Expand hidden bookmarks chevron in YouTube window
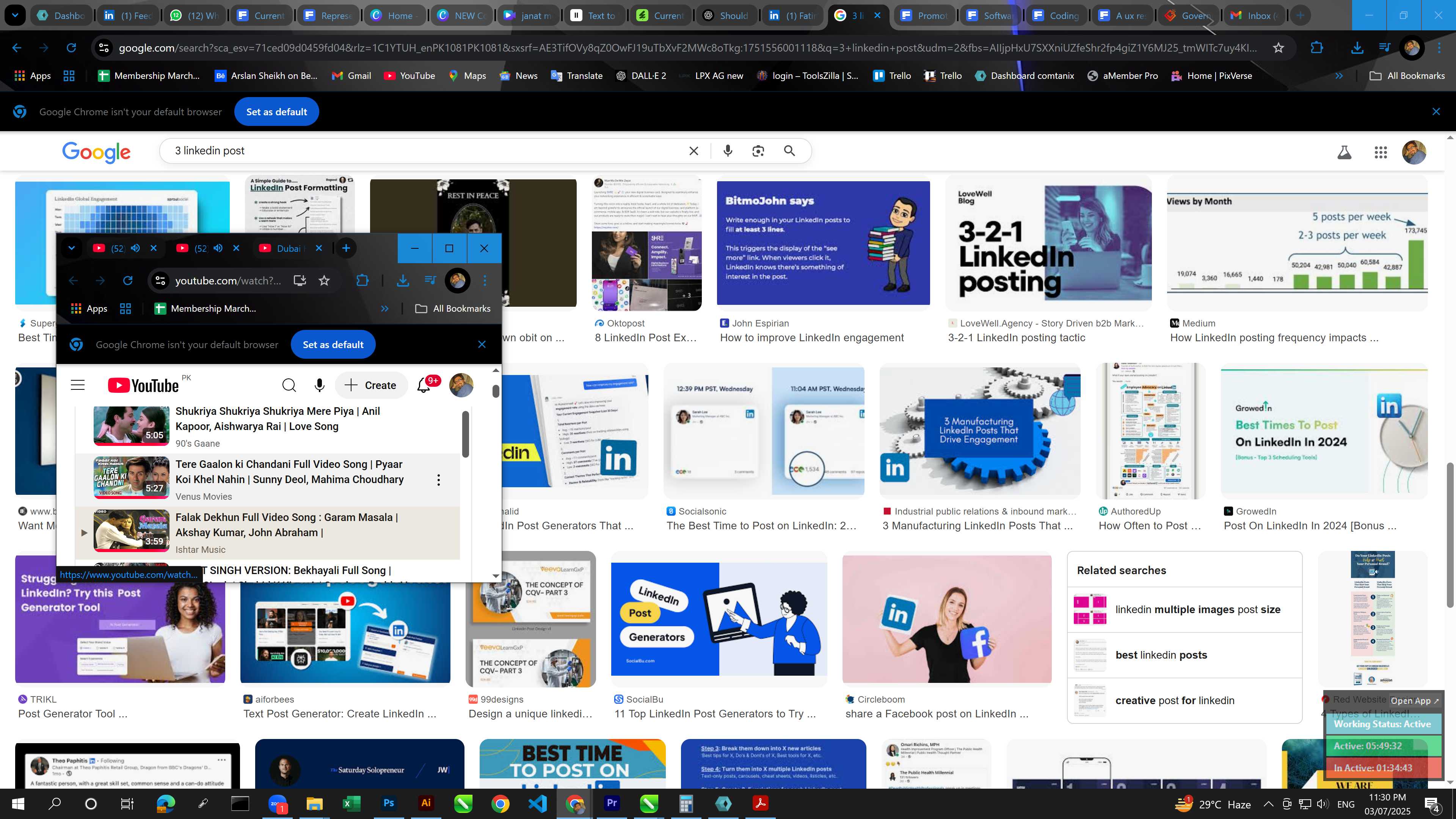 pos(384,309)
